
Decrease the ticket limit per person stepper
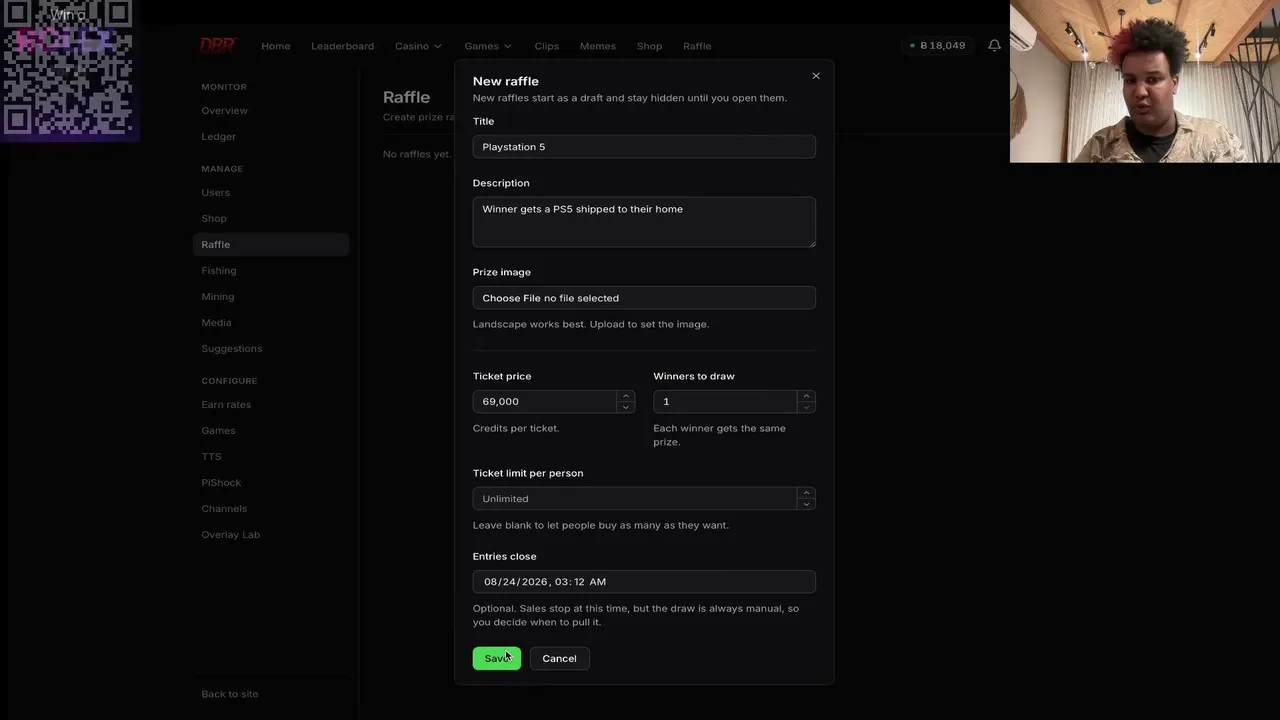click(x=806, y=504)
